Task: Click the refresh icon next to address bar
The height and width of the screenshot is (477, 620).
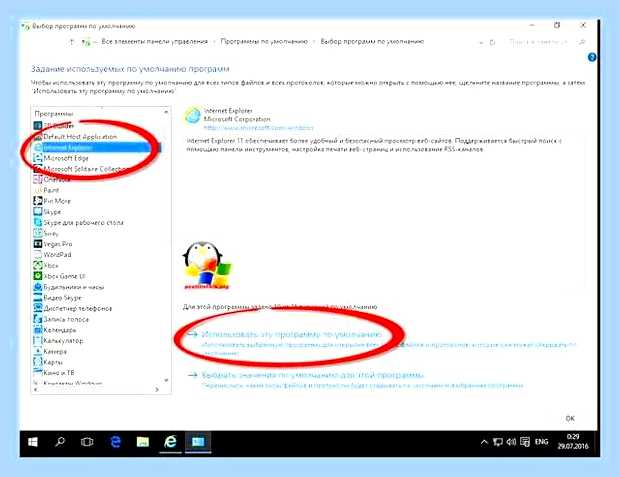Action: click(493, 42)
